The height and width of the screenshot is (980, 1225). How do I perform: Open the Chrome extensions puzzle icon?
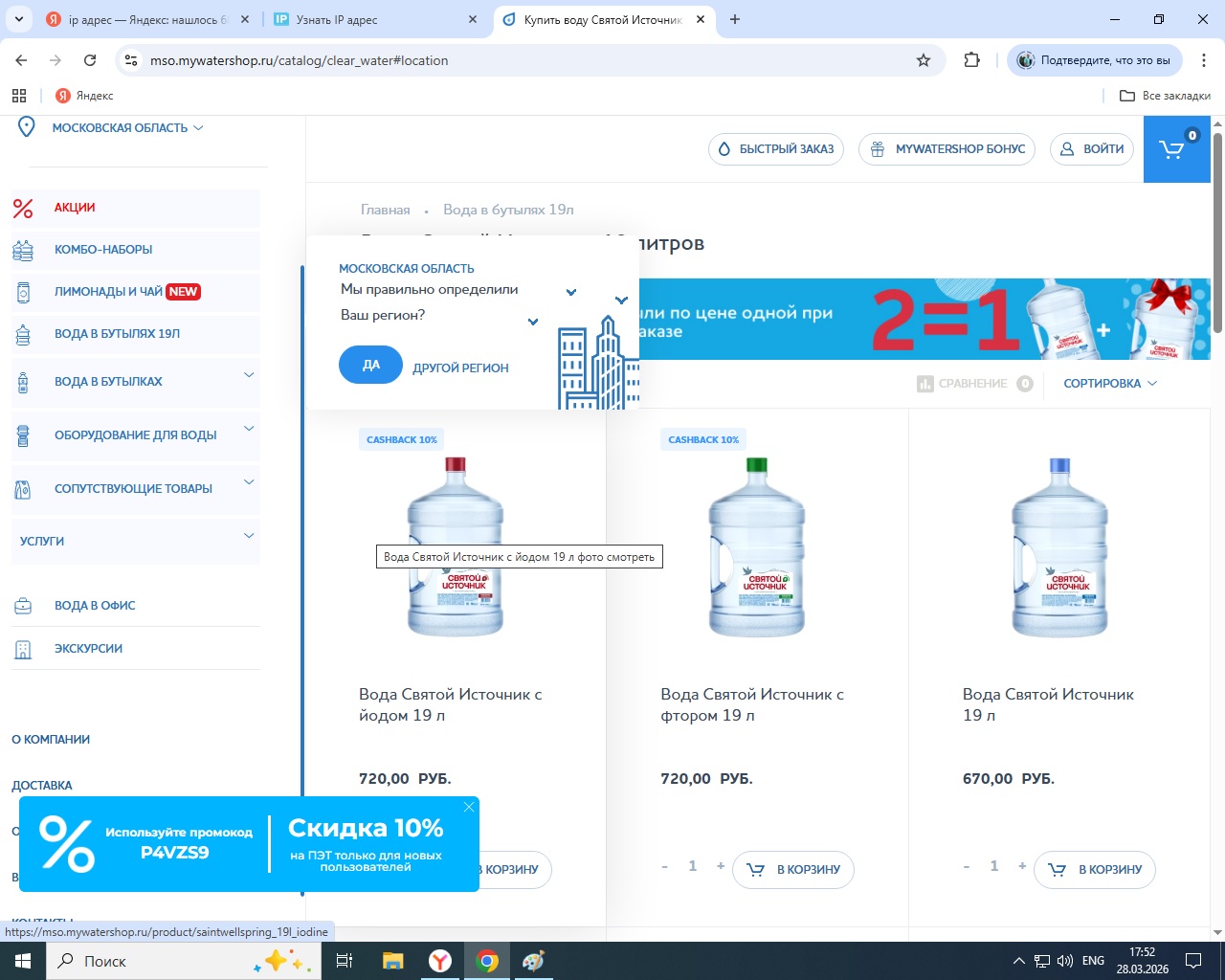tap(972, 60)
